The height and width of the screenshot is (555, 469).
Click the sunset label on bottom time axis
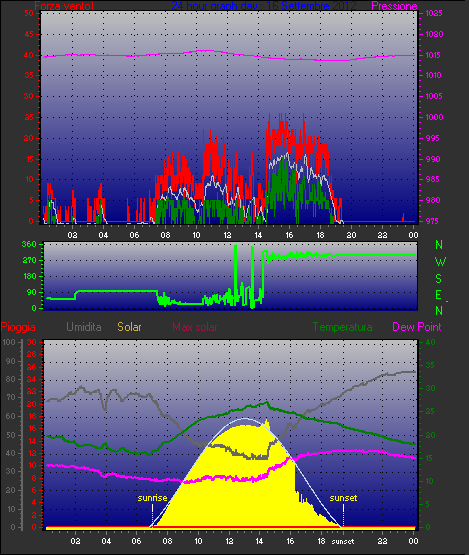(x=343, y=542)
